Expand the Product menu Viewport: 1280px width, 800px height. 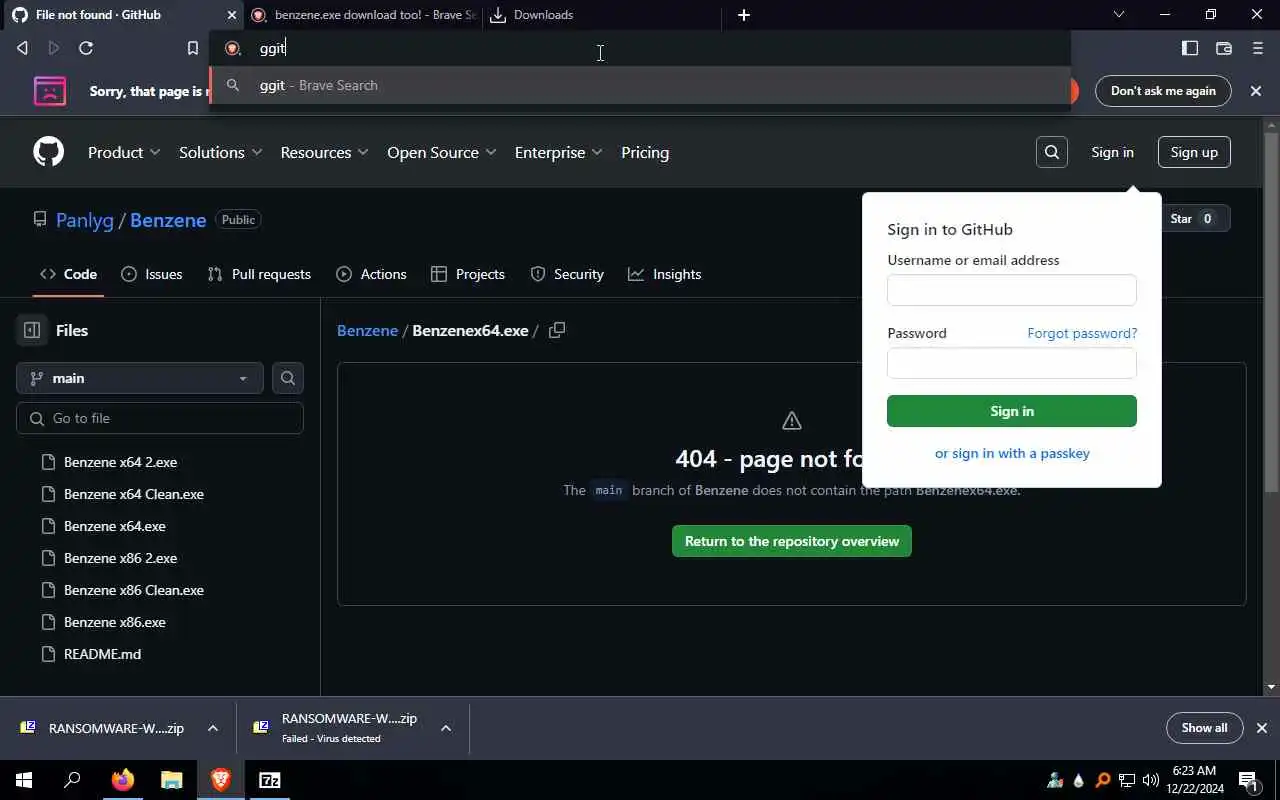point(124,152)
